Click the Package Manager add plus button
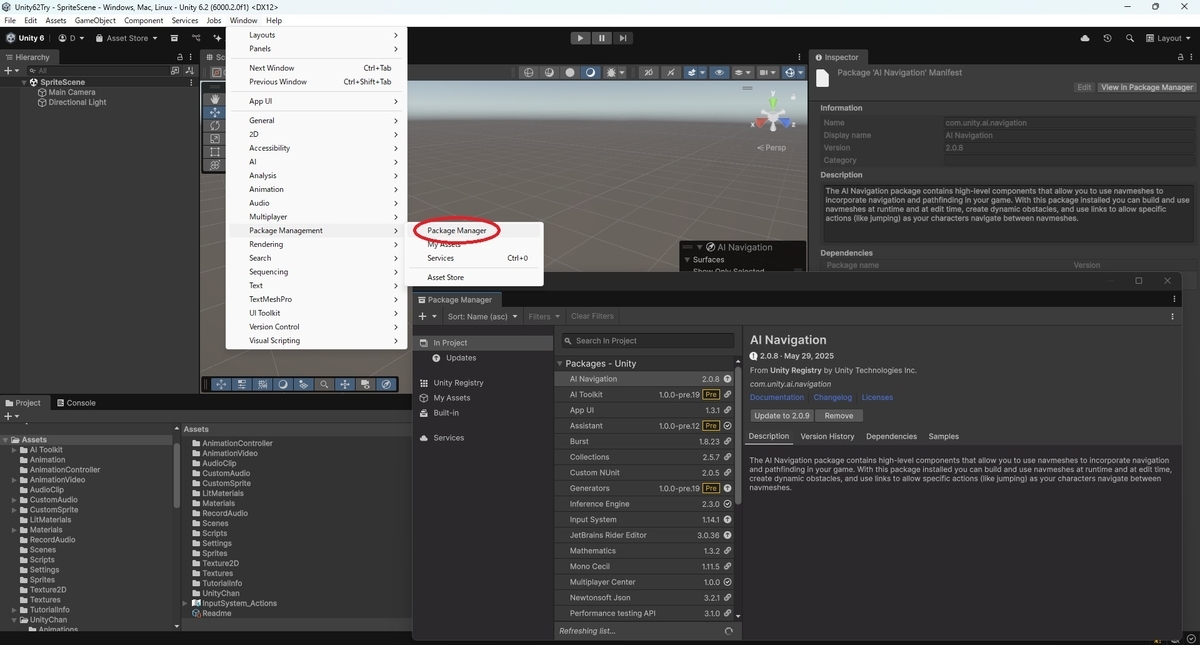 tap(427, 316)
